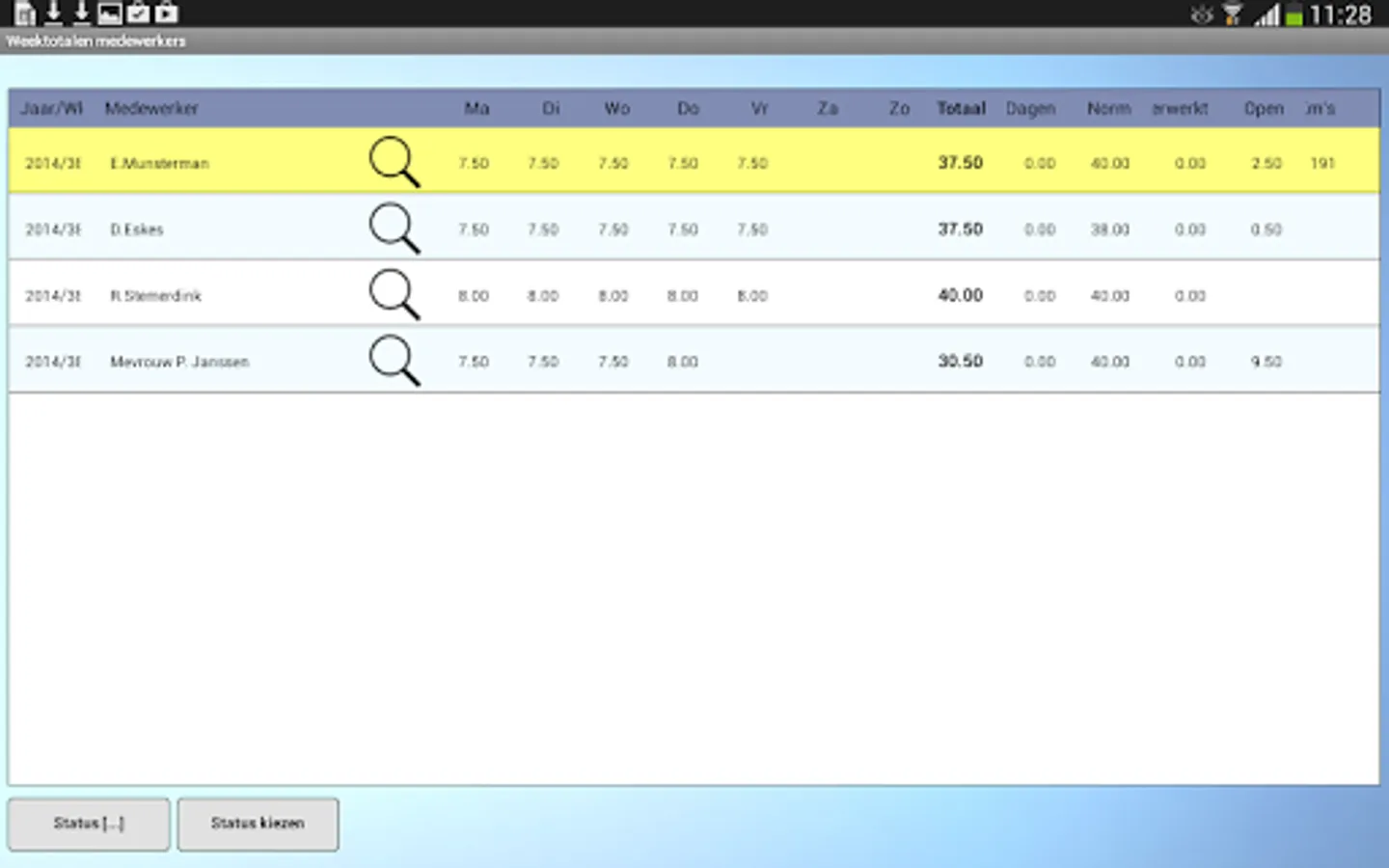
Task: Click Monday 8.00 in R.Stemerdink row
Action: point(474,296)
